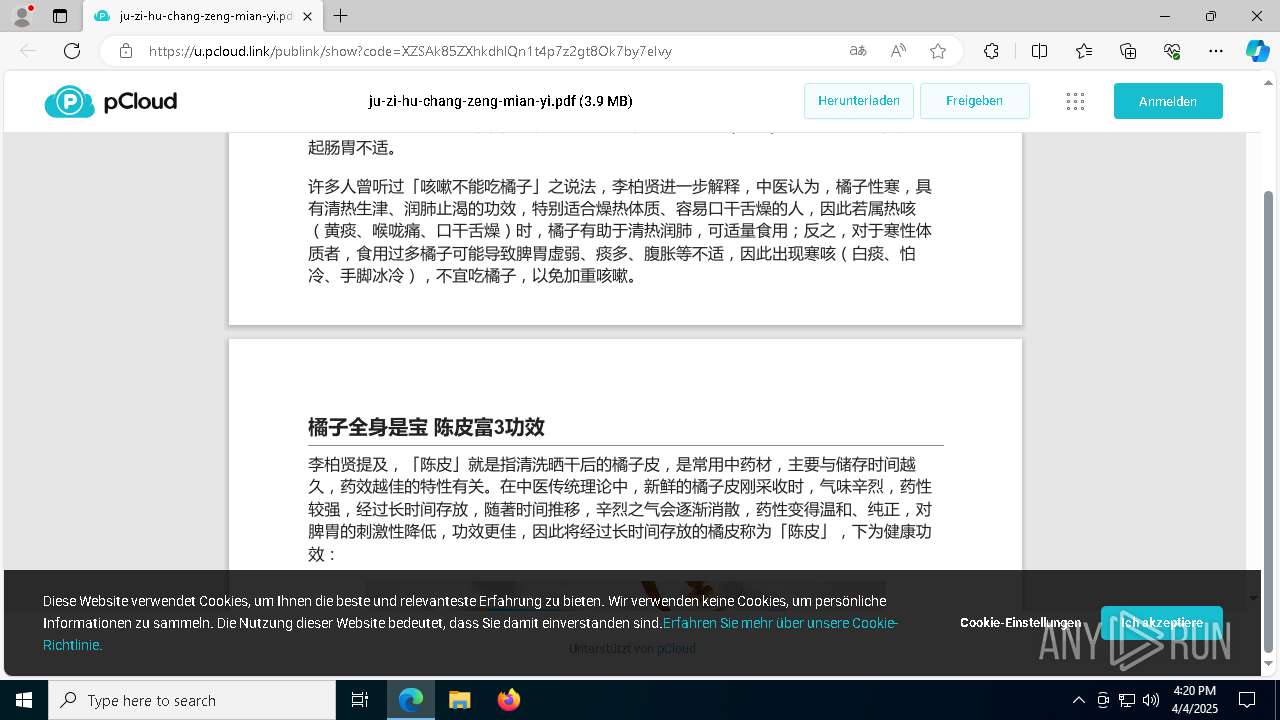
Task: Click the address bar URL
Action: tap(410, 51)
